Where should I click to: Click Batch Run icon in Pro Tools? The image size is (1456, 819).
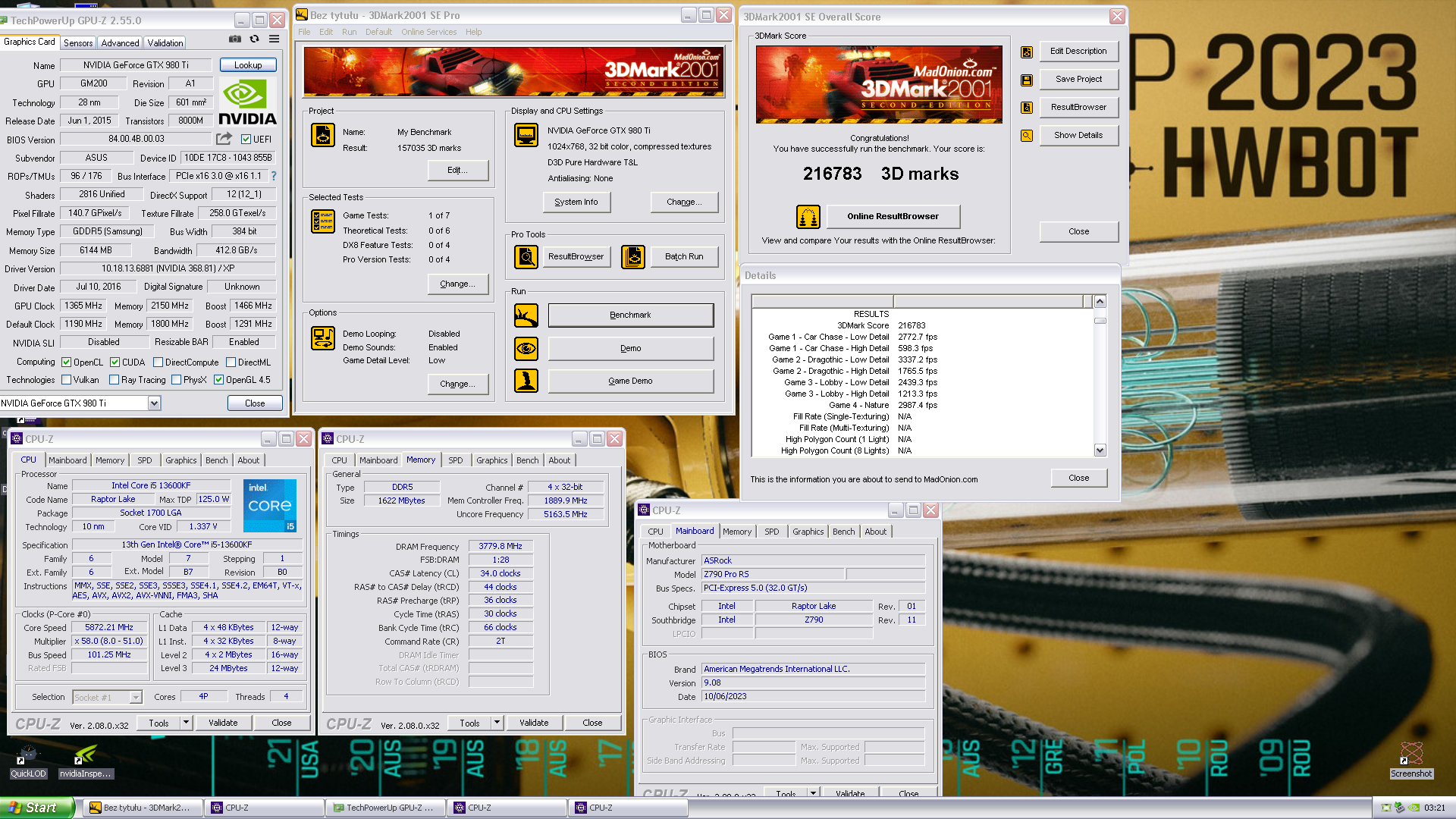633,257
